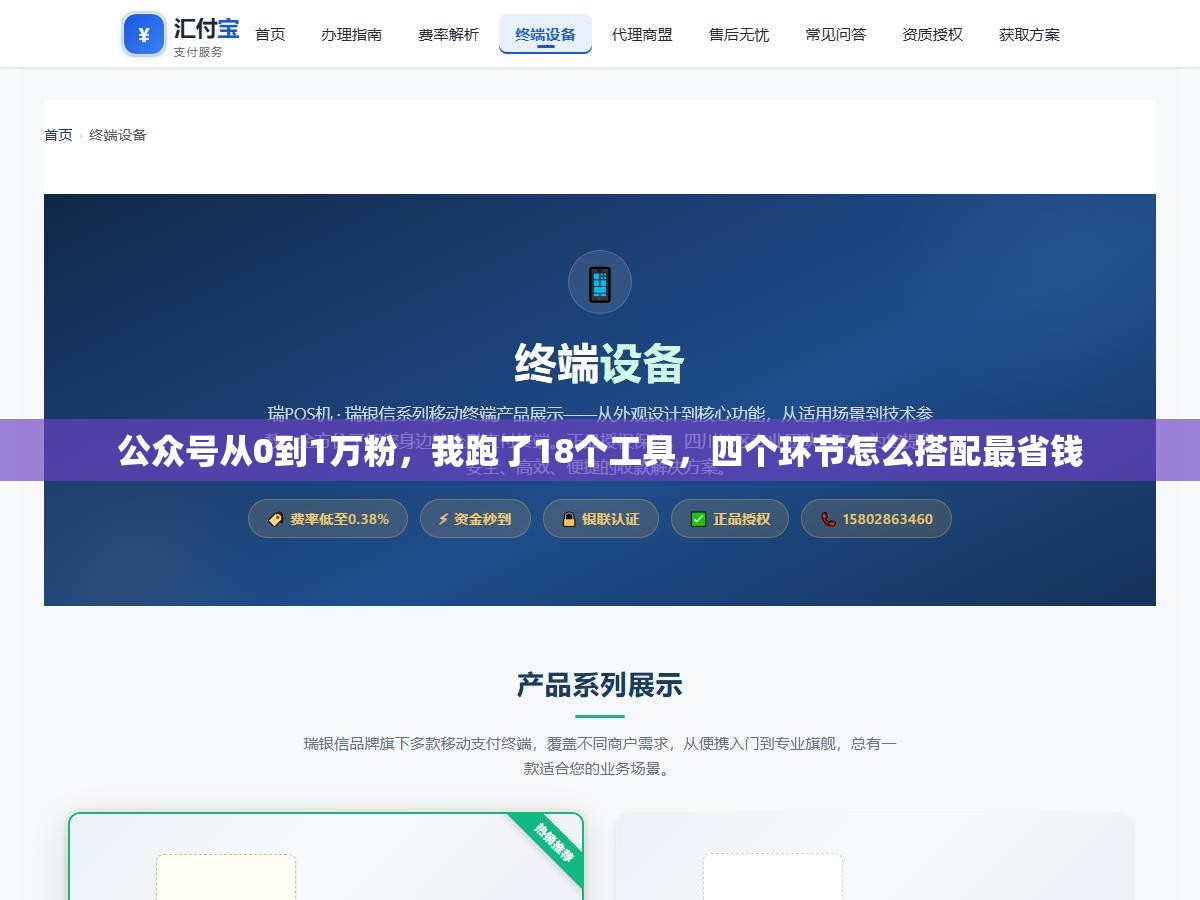
Task: Open the 办理指南 menu item
Action: [351, 35]
